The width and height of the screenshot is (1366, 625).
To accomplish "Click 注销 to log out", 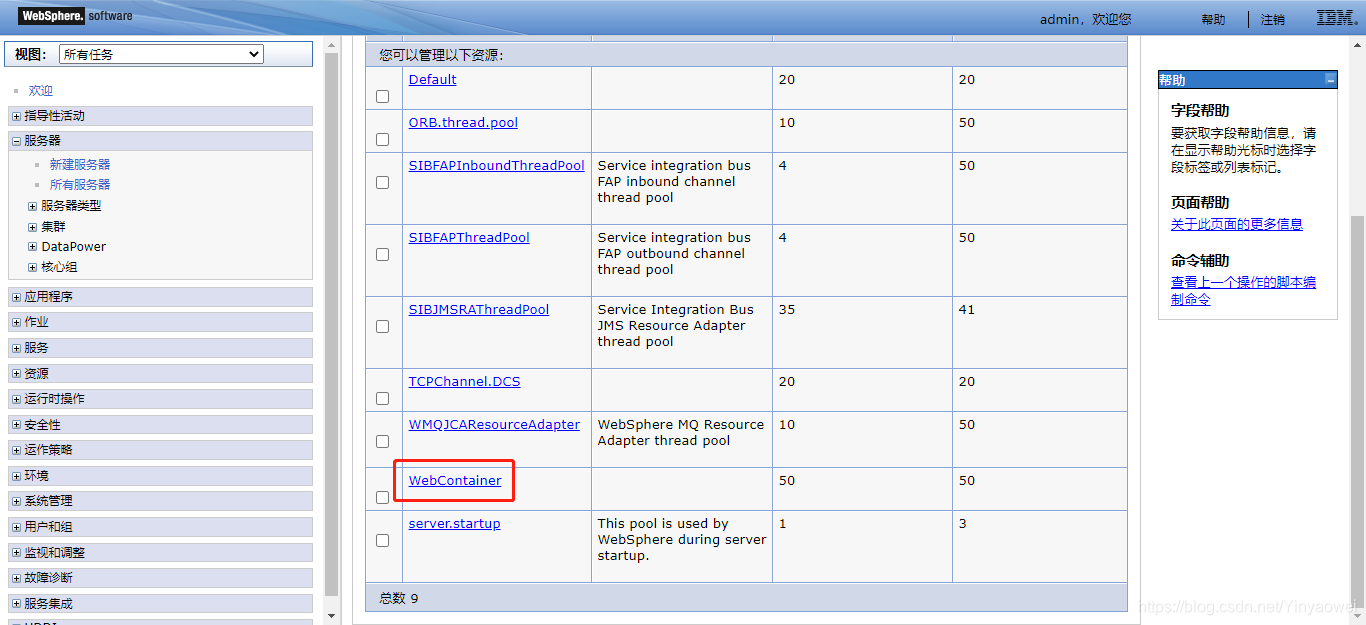I will pyautogui.click(x=1273, y=20).
